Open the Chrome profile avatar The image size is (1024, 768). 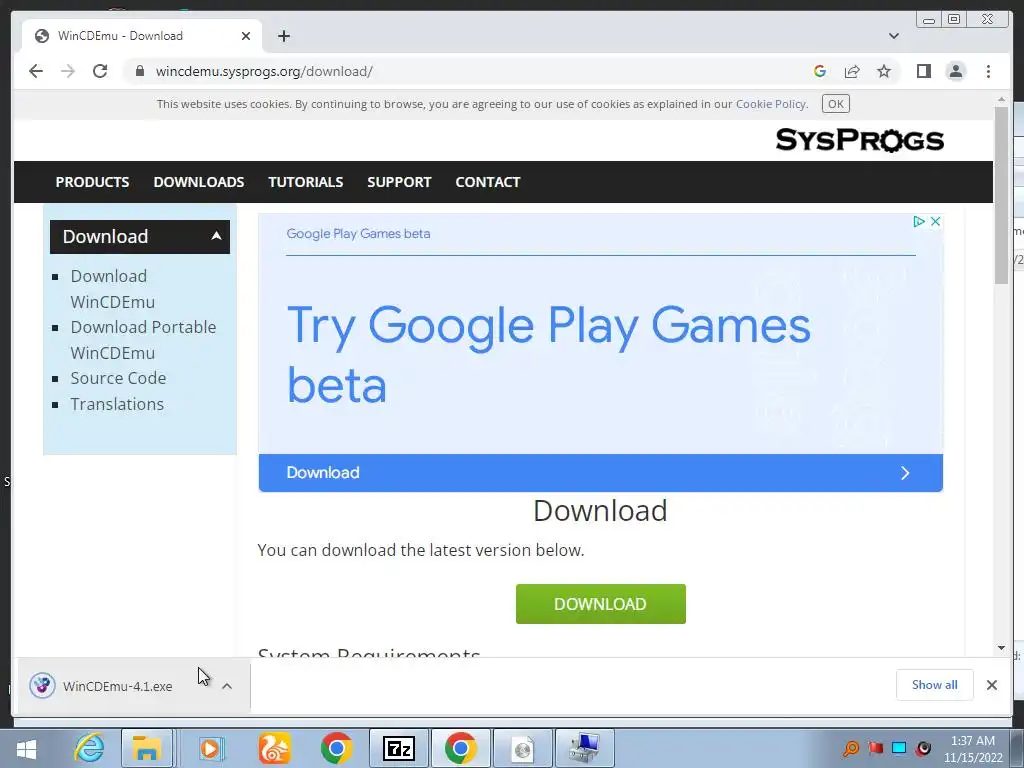tap(955, 71)
